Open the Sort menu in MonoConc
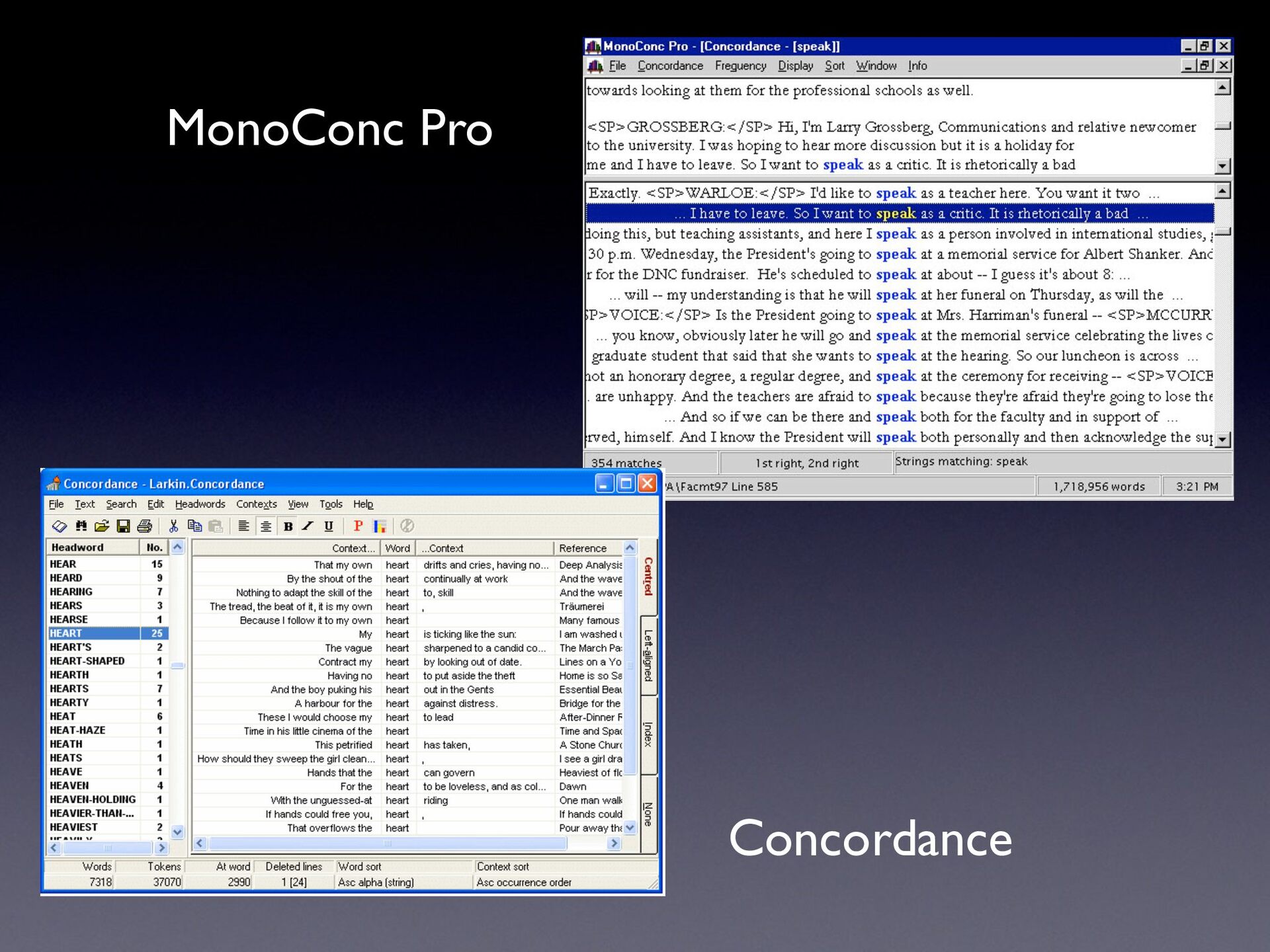The height and width of the screenshot is (952, 1270). 834,65
